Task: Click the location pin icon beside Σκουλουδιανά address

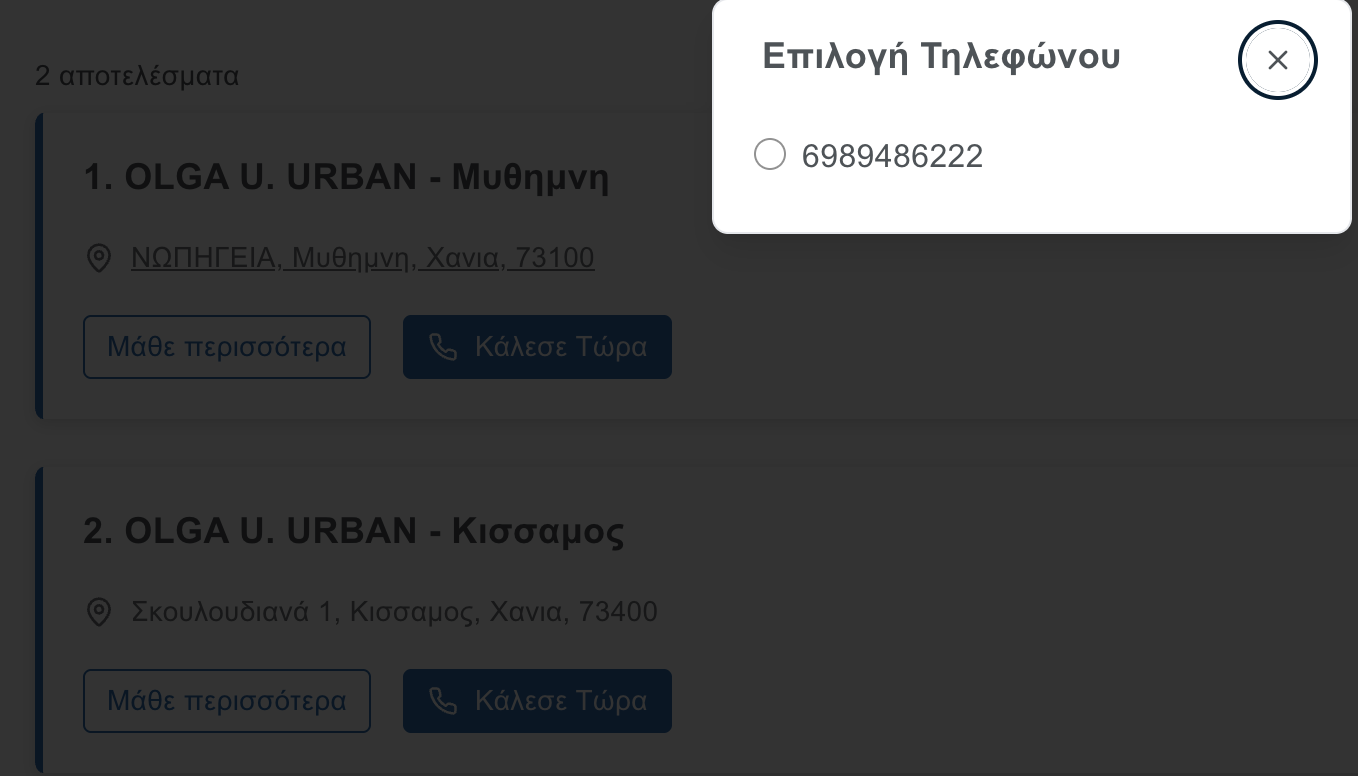Action: 98,612
